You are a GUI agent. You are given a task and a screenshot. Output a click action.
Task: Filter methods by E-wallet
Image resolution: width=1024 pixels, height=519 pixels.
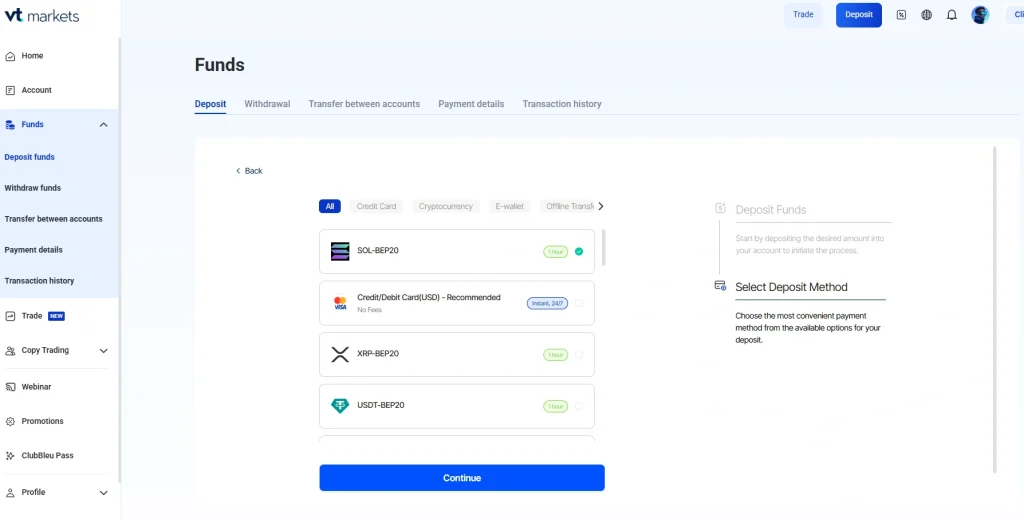click(509, 206)
